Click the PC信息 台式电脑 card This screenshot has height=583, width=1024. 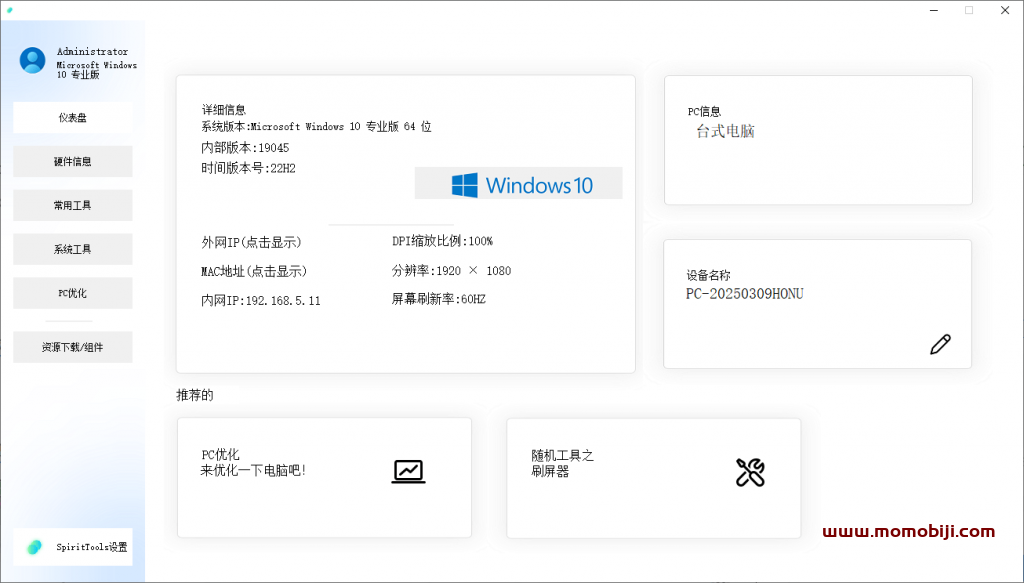(x=818, y=140)
